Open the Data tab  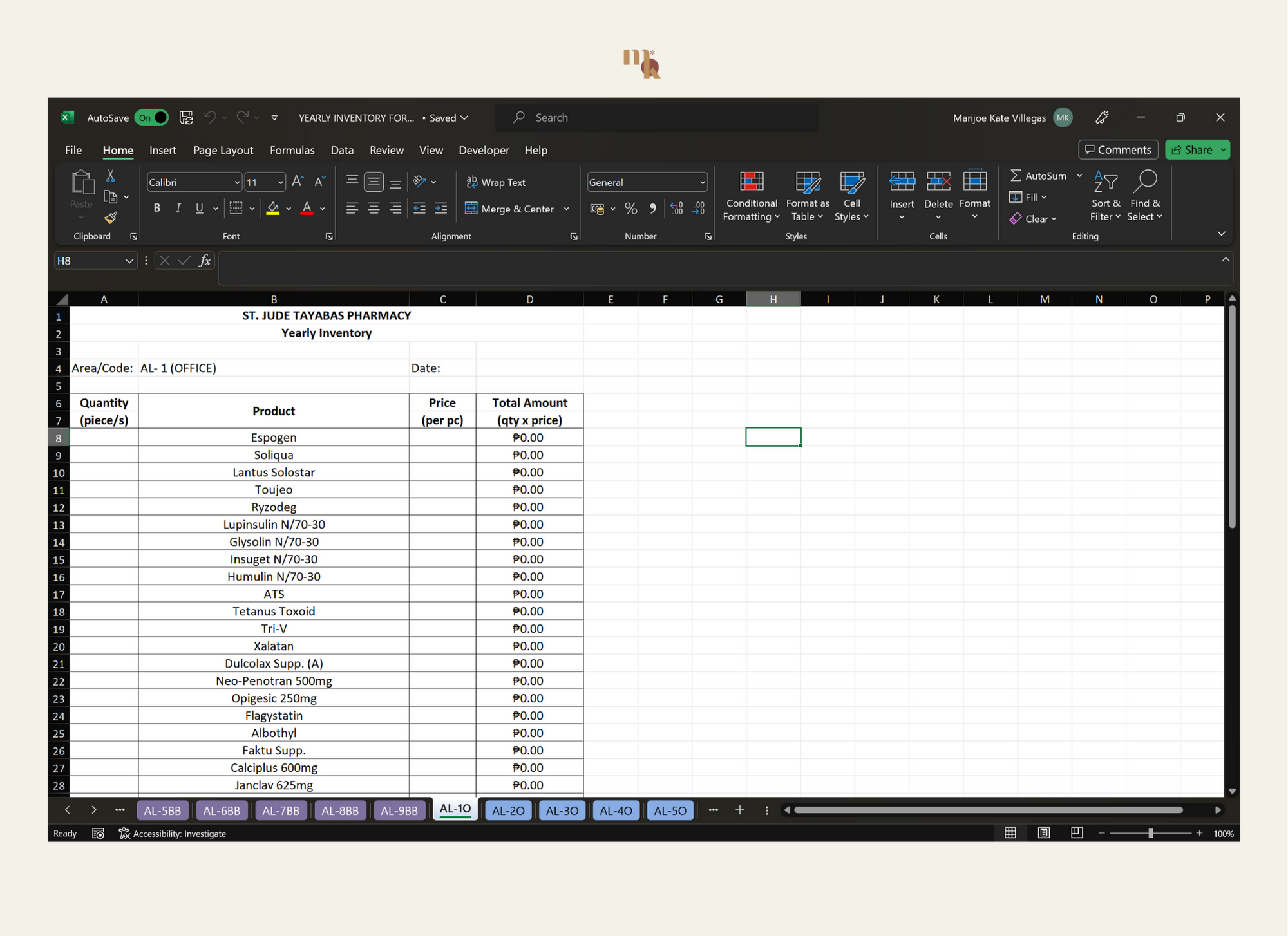(x=342, y=150)
